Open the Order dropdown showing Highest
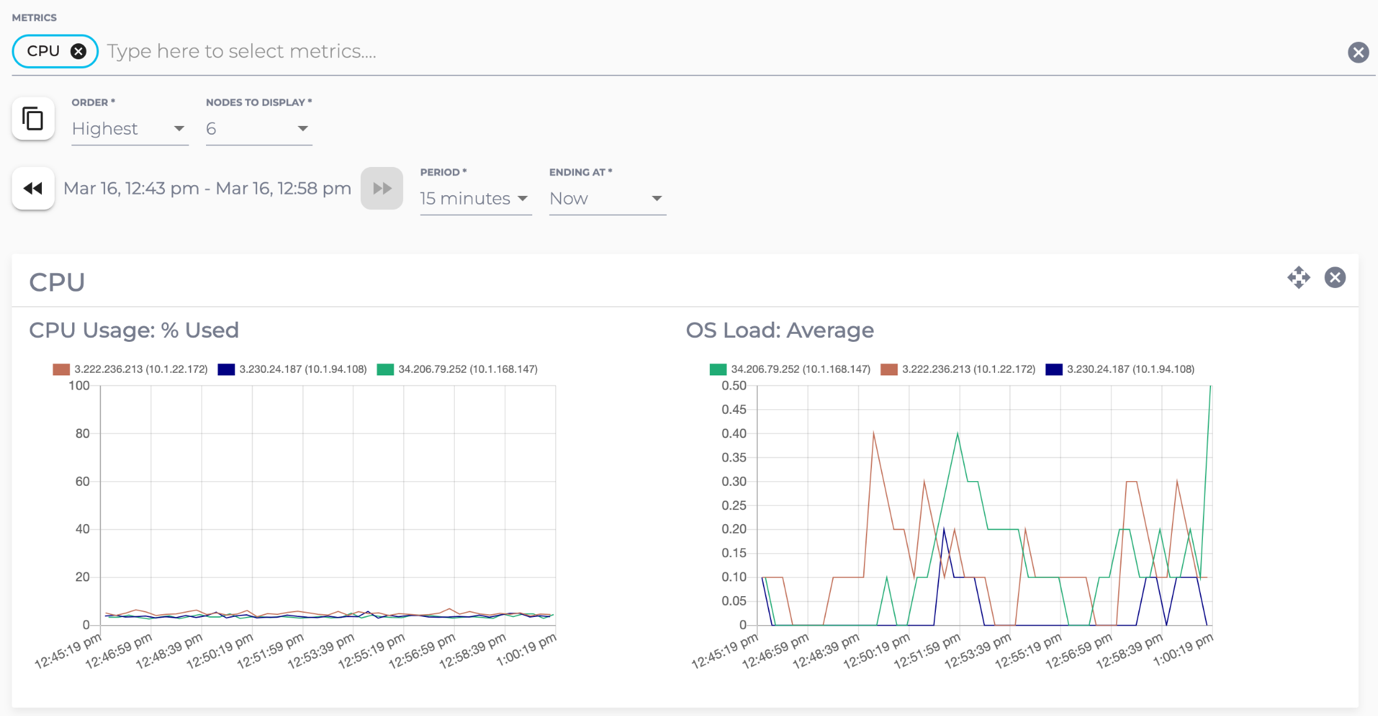This screenshot has width=1378, height=716. 129,129
